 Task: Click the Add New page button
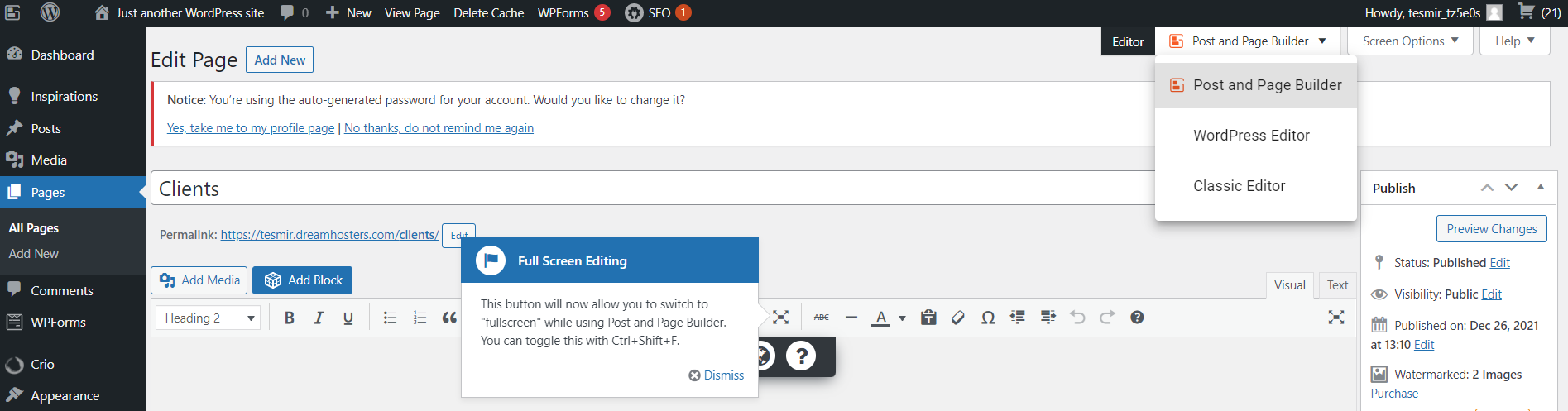click(280, 60)
